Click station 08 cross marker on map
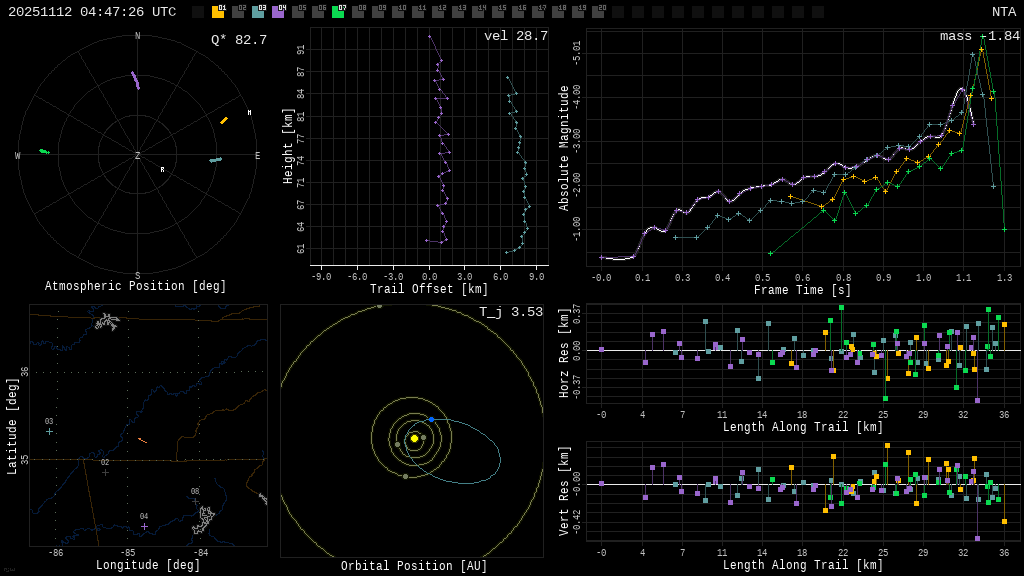This screenshot has height=576, width=1024. click(x=196, y=500)
